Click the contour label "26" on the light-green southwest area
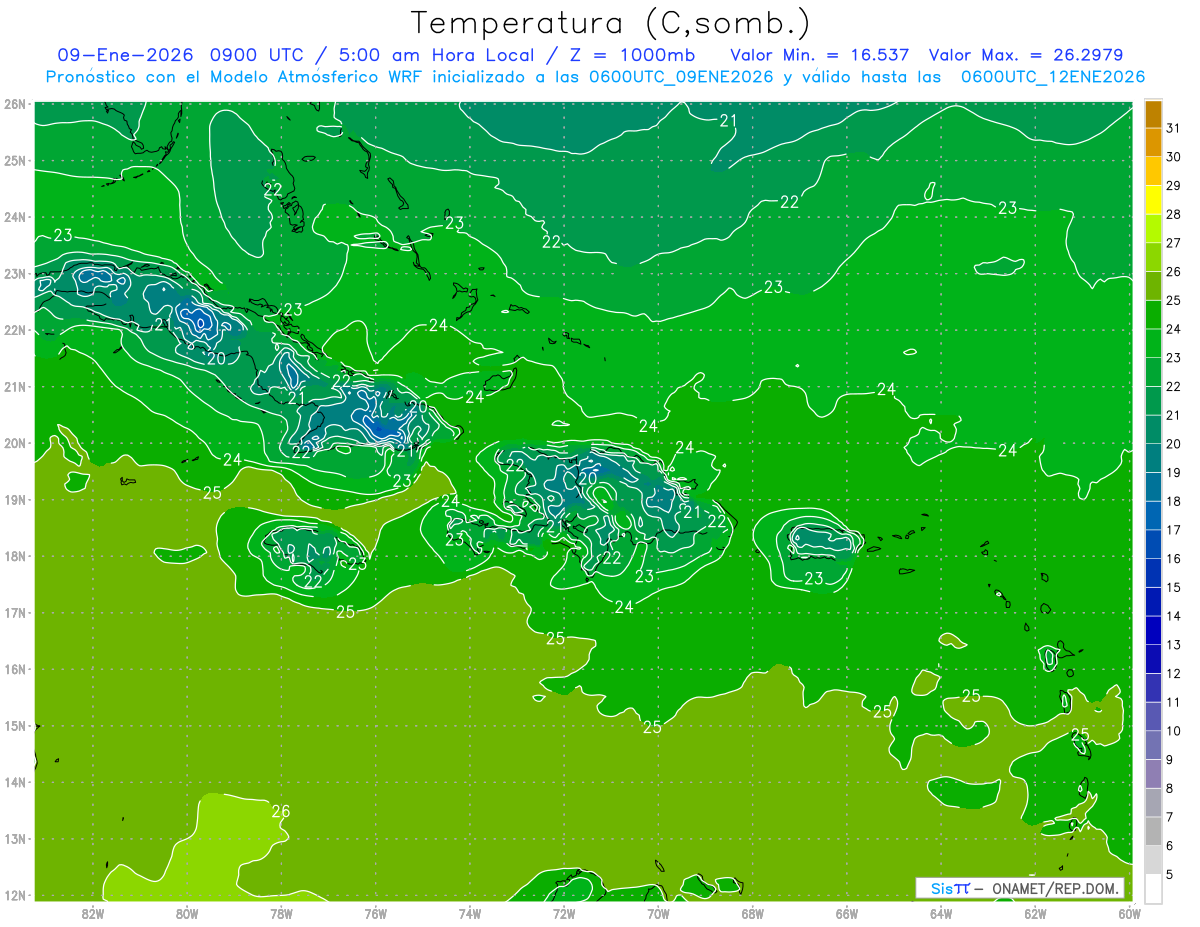The width and height of the screenshot is (1200, 927). 281,811
